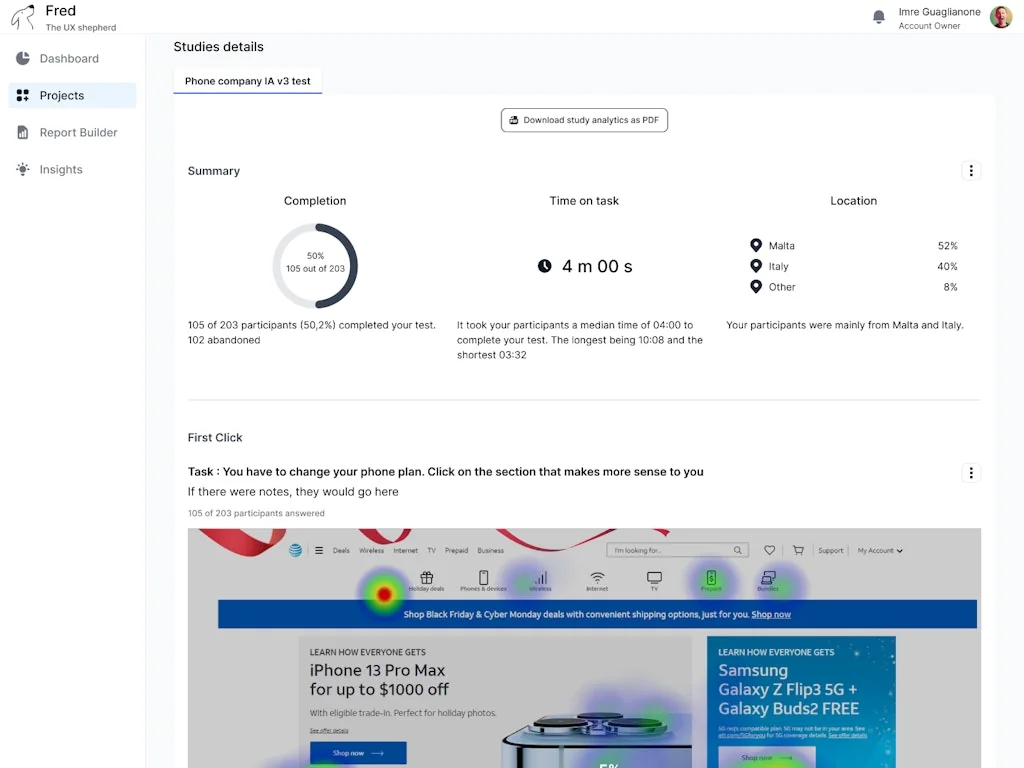Click the Shop now link in blue banner

click(771, 615)
